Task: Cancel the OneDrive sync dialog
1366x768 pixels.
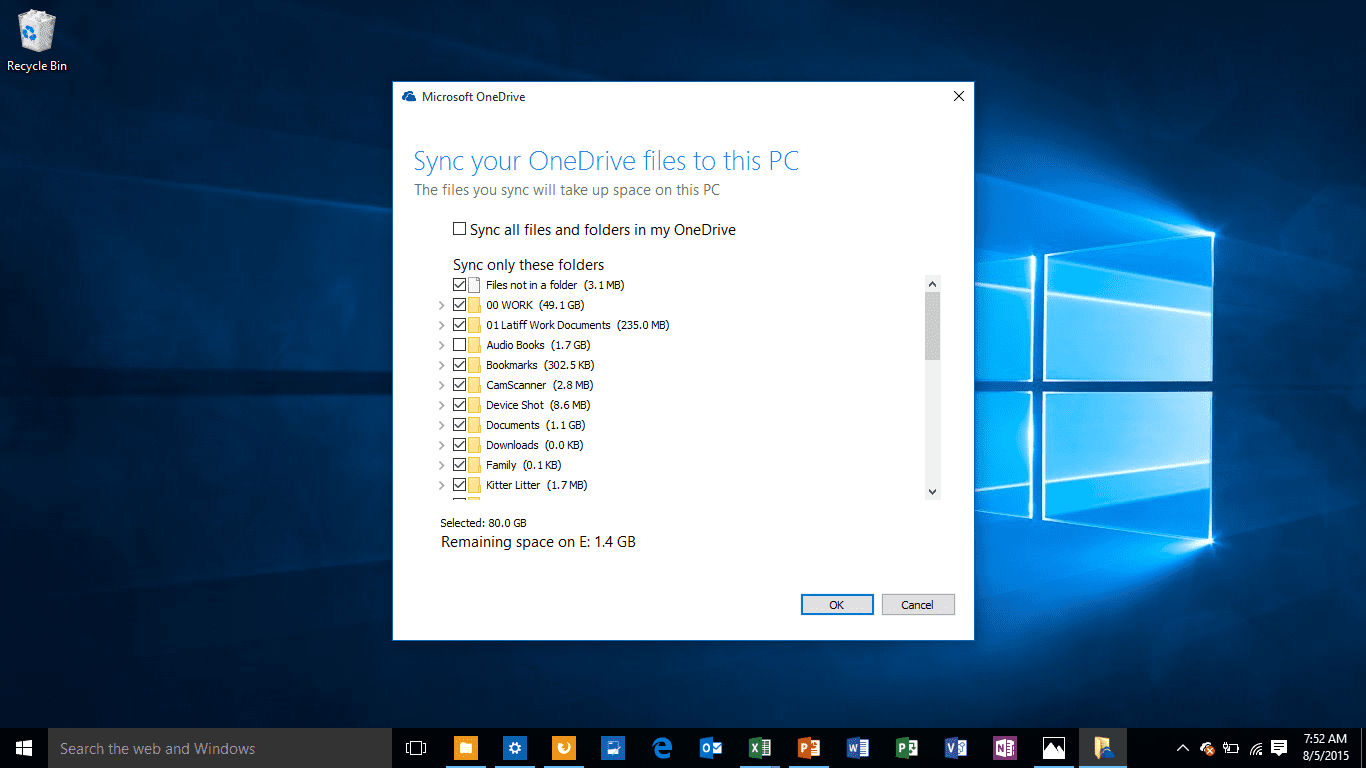Action: point(917,605)
